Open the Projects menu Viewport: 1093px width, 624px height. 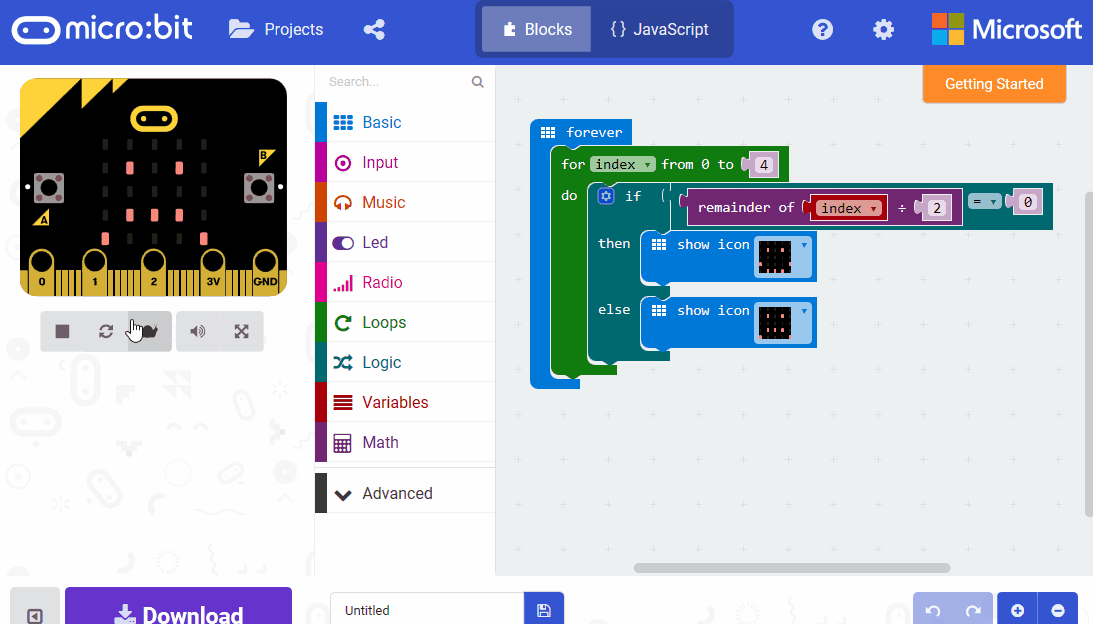[x=276, y=29]
